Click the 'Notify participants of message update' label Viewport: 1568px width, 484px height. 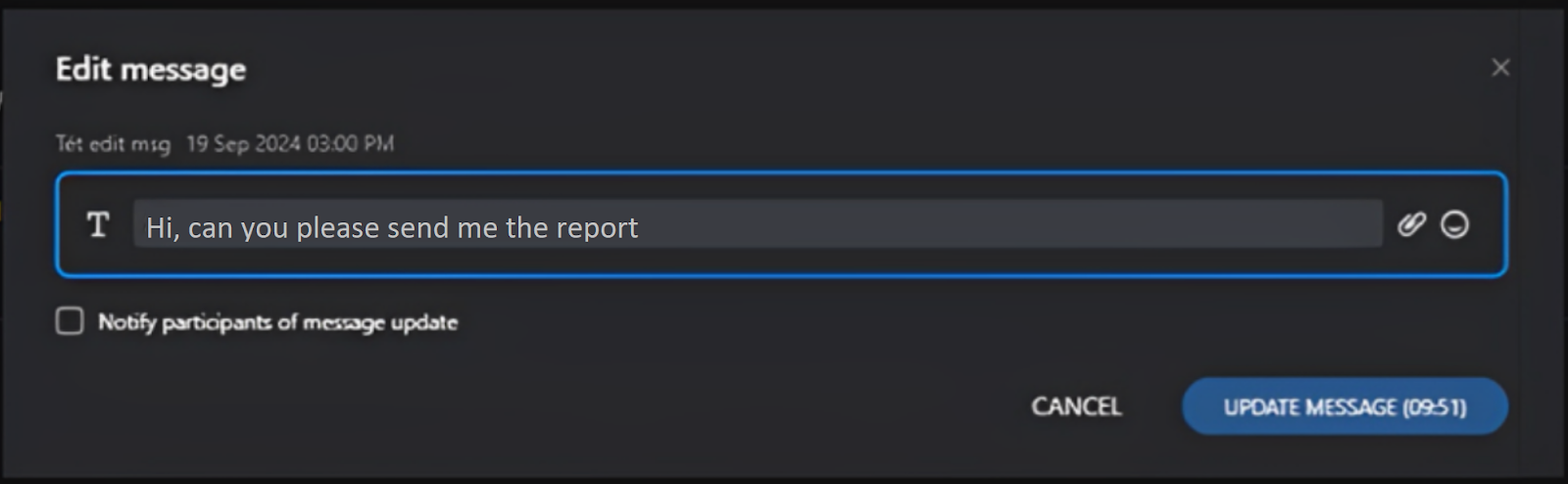(277, 322)
